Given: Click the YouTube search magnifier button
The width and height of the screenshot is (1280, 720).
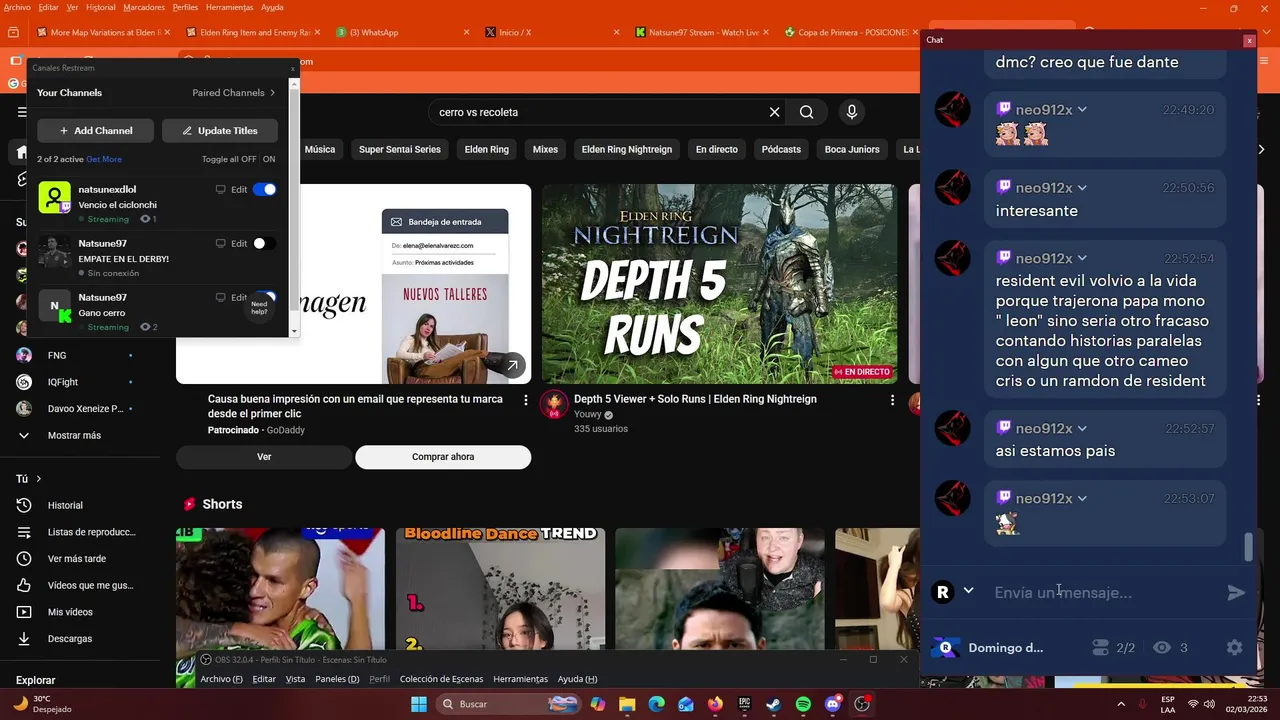Looking at the screenshot, I should coord(806,112).
